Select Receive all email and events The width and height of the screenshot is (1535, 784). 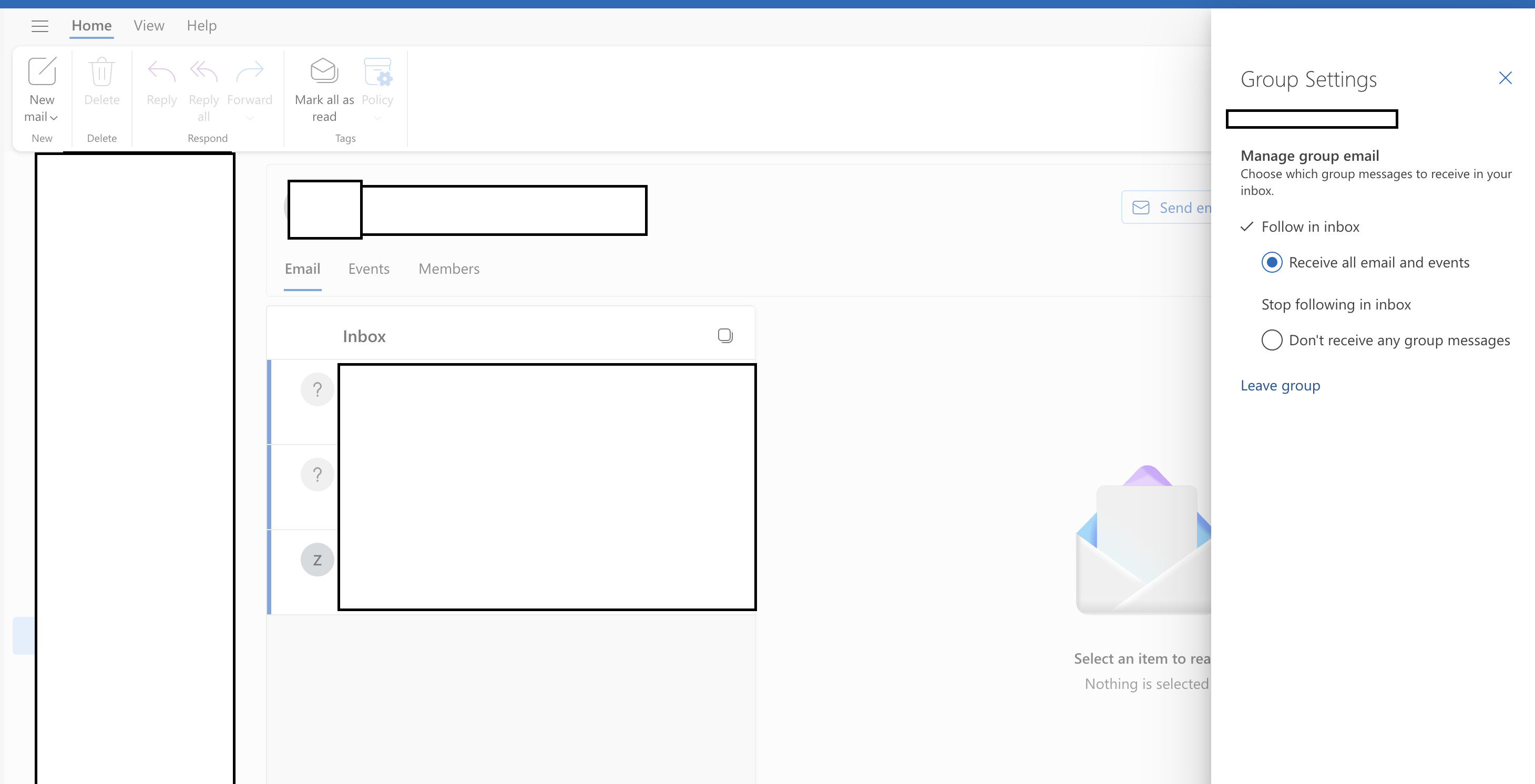(x=1272, y=263)
